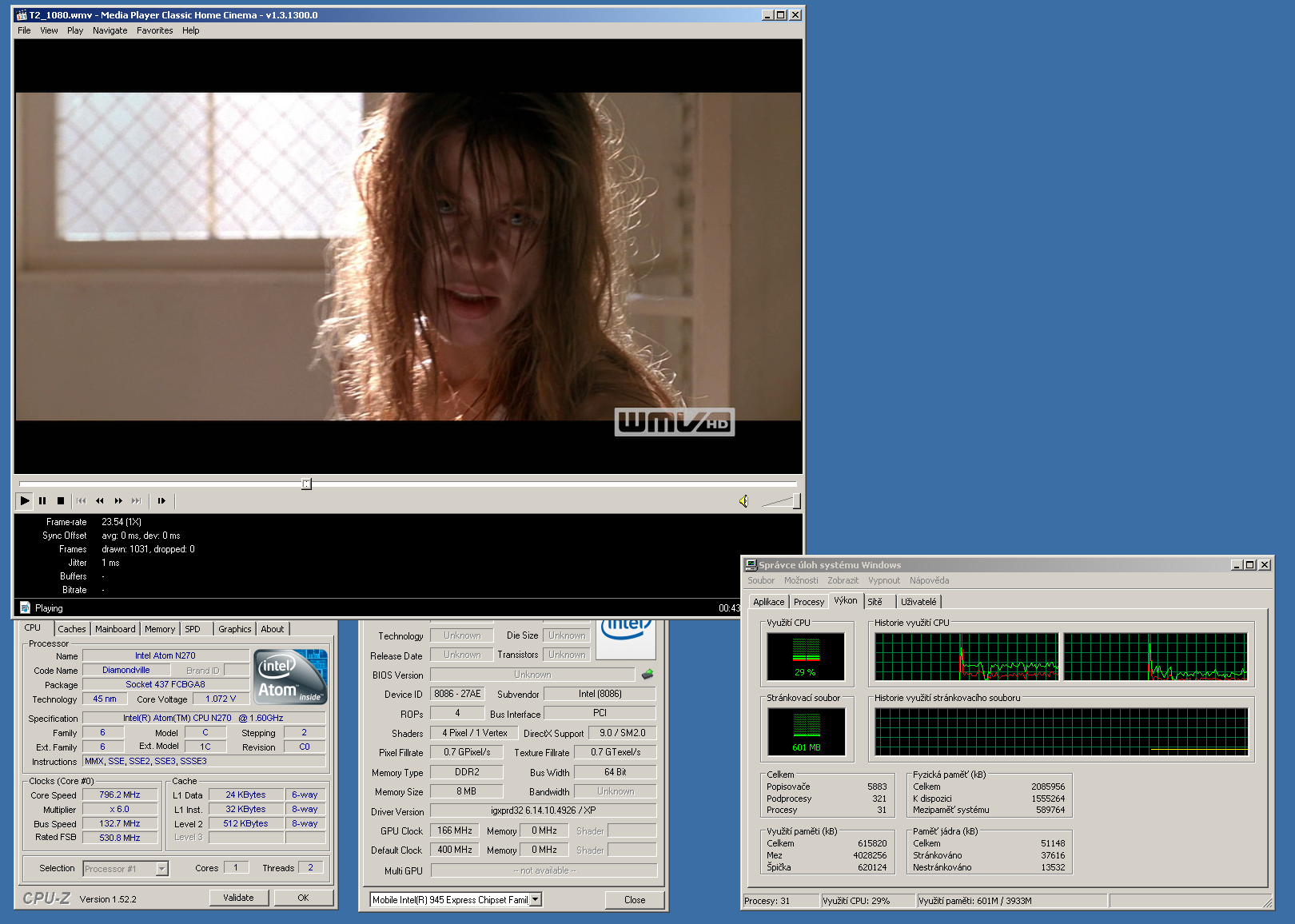Click the Task Manager title bar icon
Image resolution: width=1295 pixels, height=924 pixels.
(751, 564)
